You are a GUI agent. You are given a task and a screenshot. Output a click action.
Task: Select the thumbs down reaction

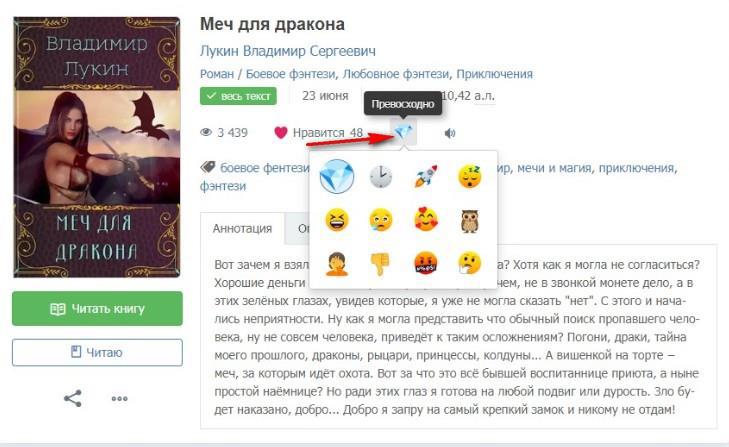381,264
